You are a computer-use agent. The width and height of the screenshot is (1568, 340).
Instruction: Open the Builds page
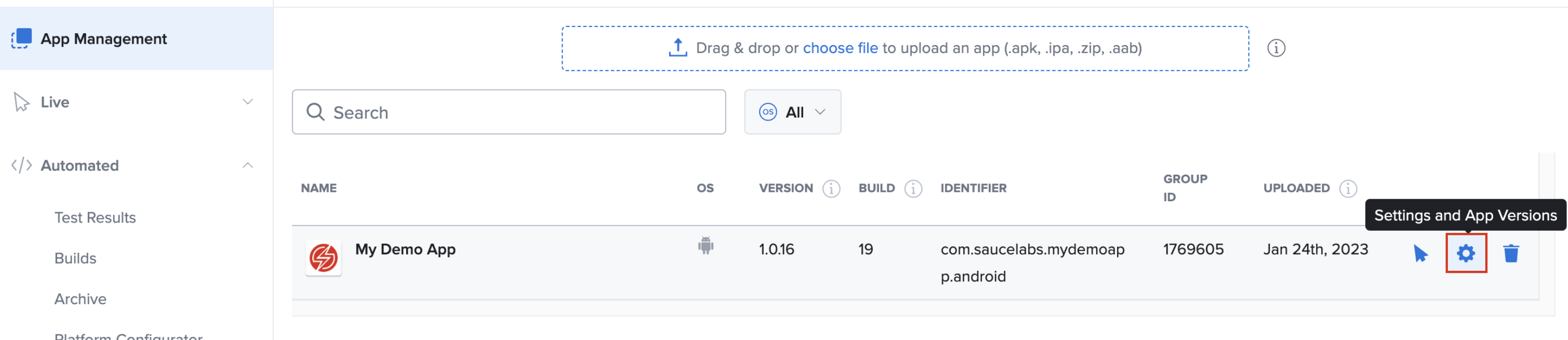pos(75,258)
